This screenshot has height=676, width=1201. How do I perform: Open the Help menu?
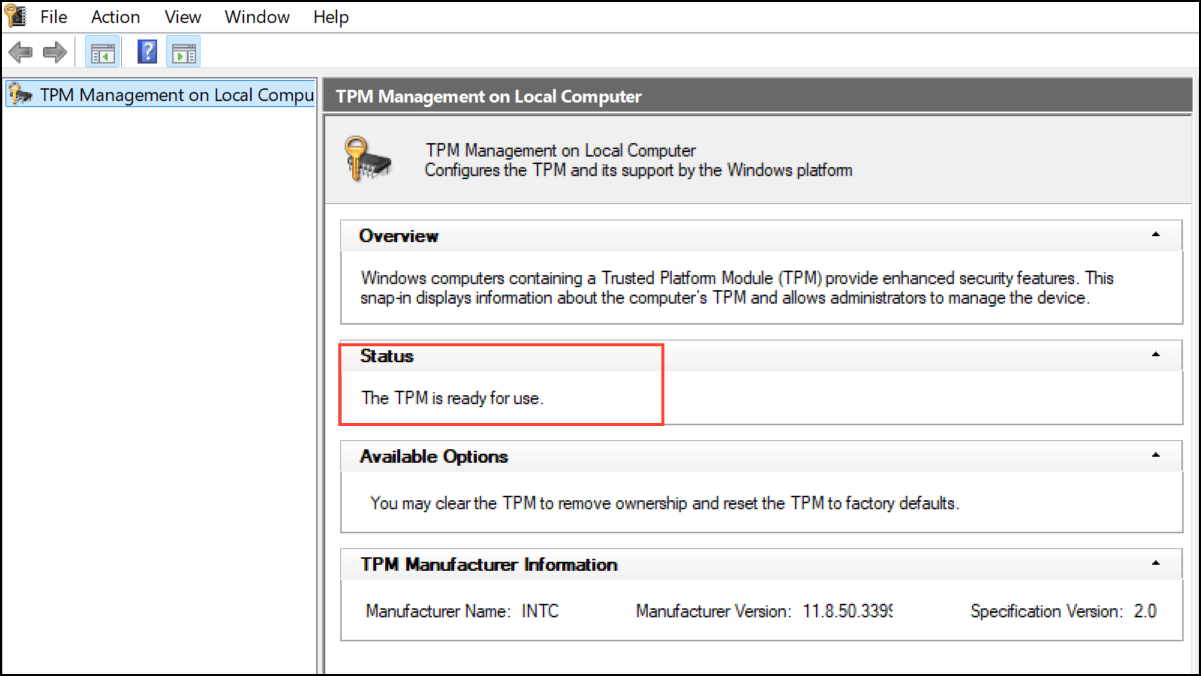[x=331, y=17]
